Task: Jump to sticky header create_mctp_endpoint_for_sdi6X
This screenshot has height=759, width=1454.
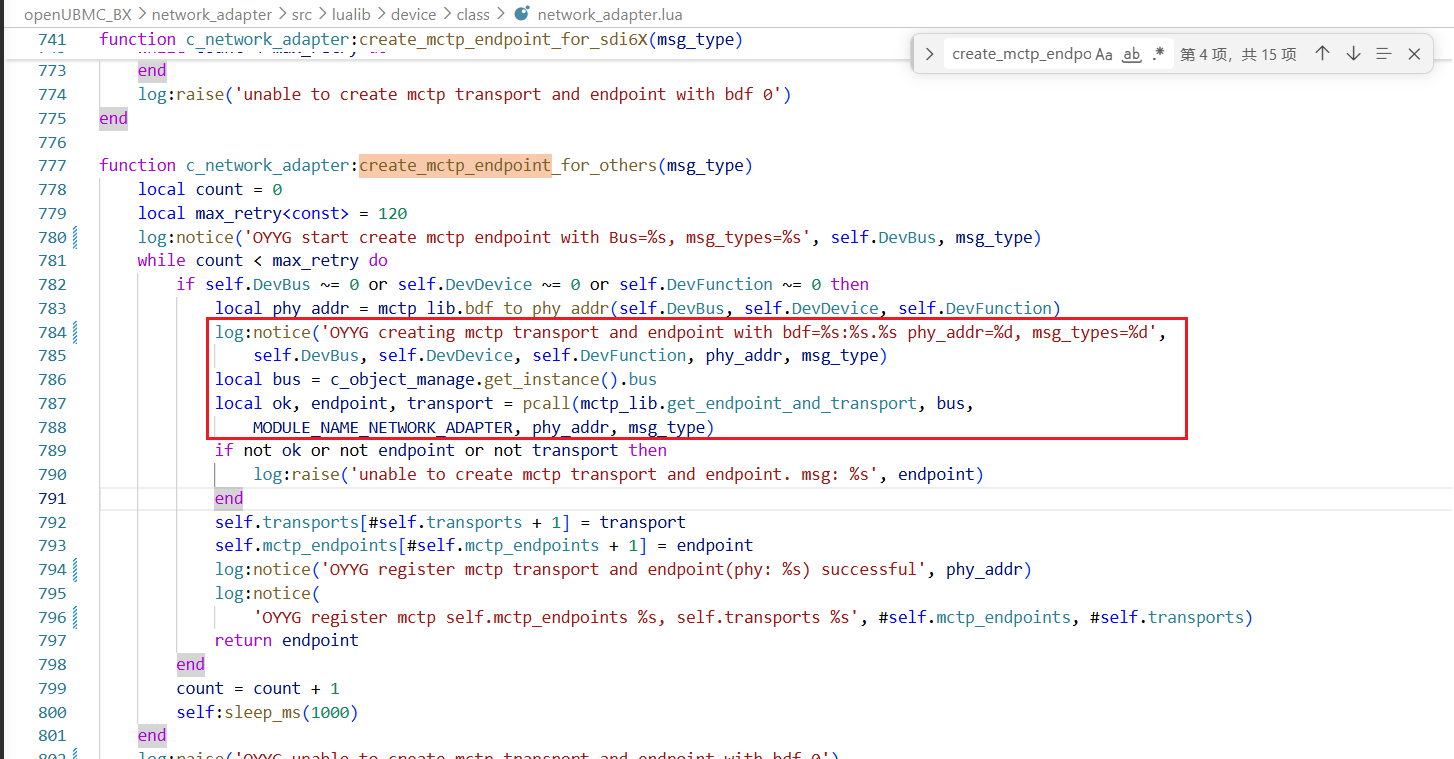Action: point(420,40)
